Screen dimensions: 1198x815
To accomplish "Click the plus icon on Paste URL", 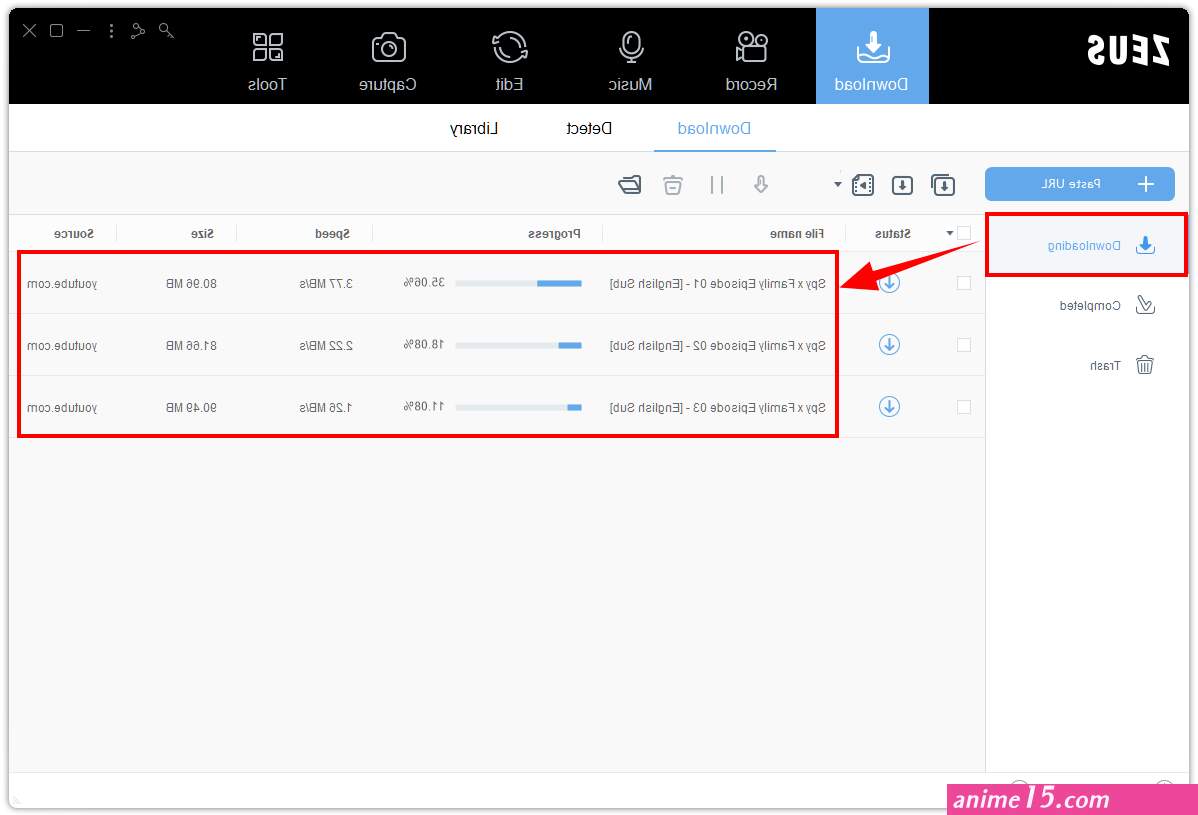I will (1145, 184).
